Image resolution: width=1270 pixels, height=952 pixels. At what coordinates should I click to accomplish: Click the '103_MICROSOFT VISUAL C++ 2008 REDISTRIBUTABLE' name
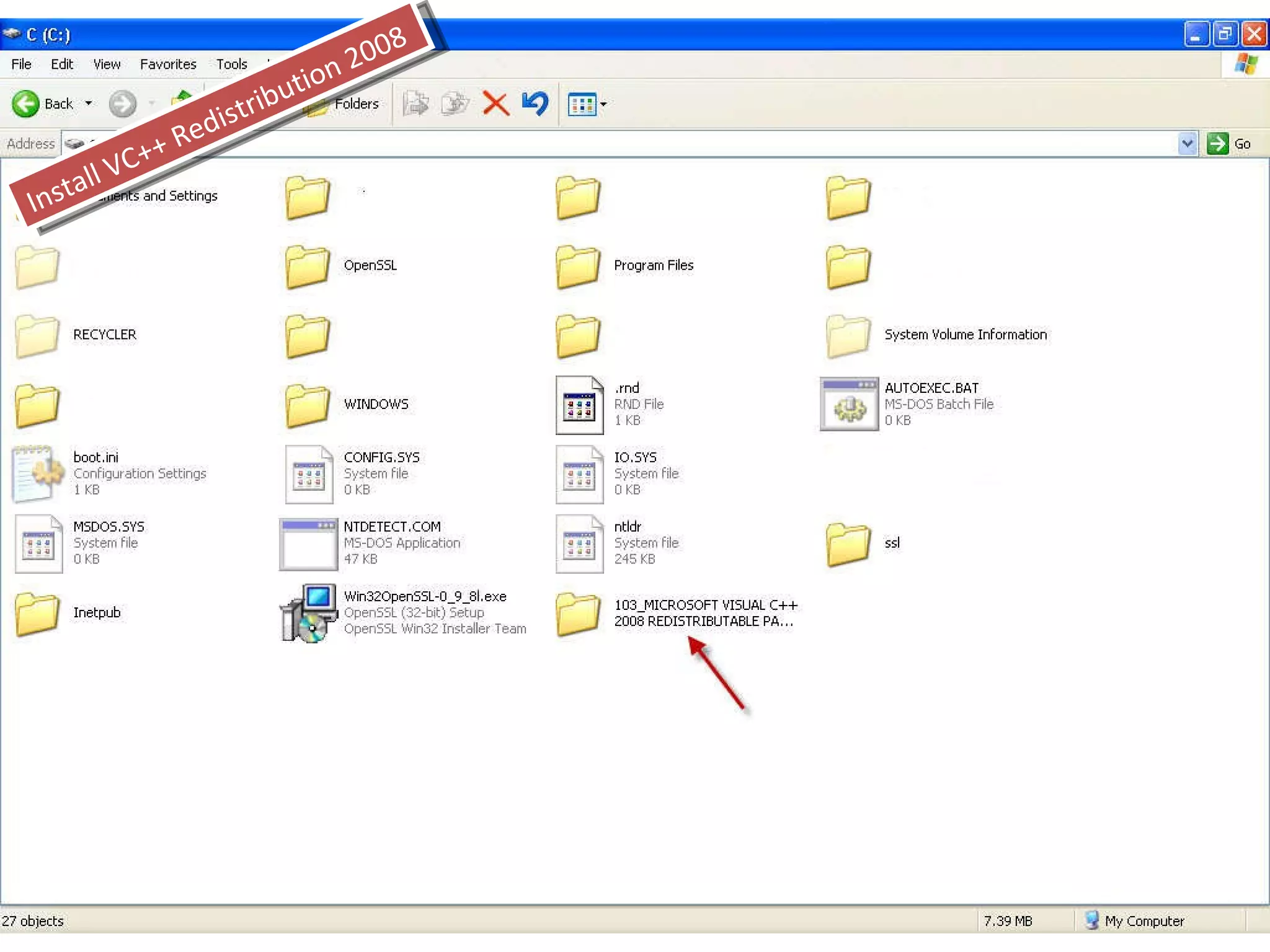pyautogui.click(x=706, y=613)
